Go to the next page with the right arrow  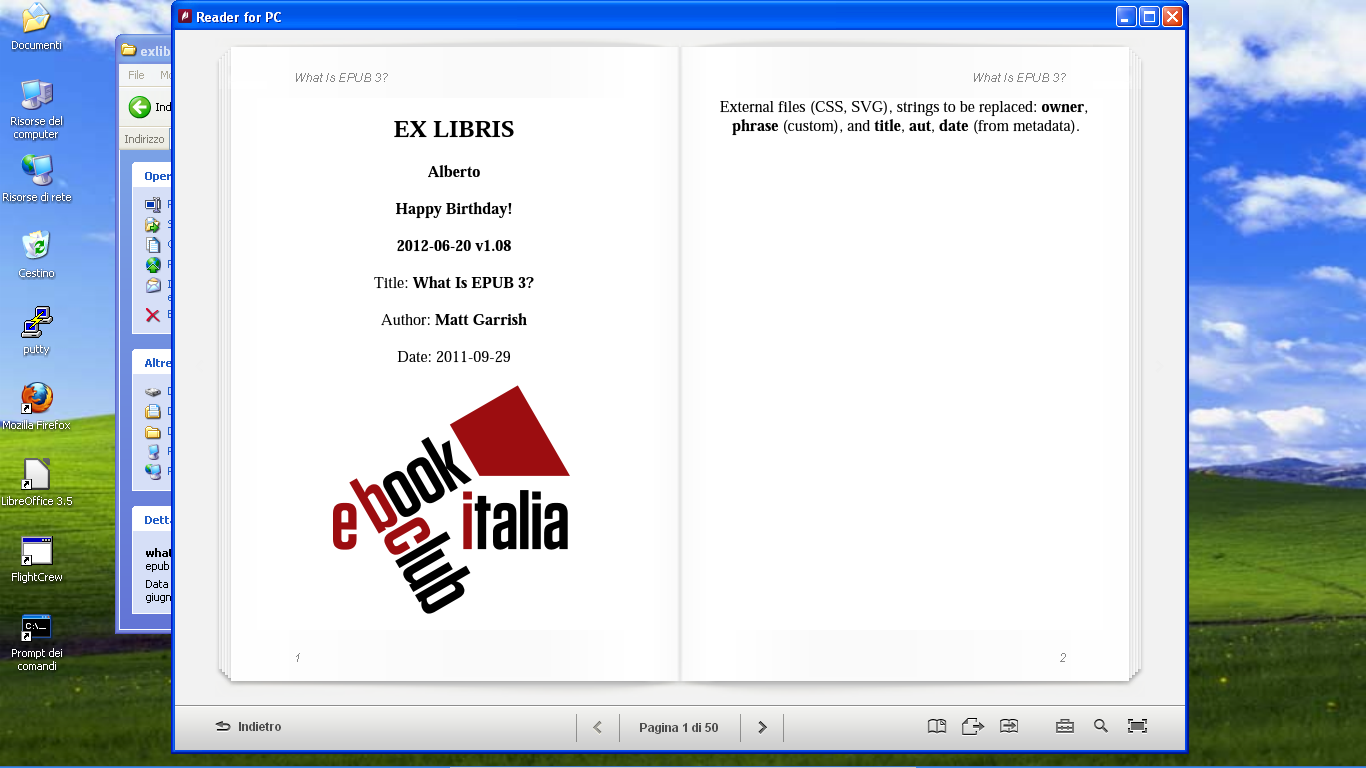tap(762, 727)
